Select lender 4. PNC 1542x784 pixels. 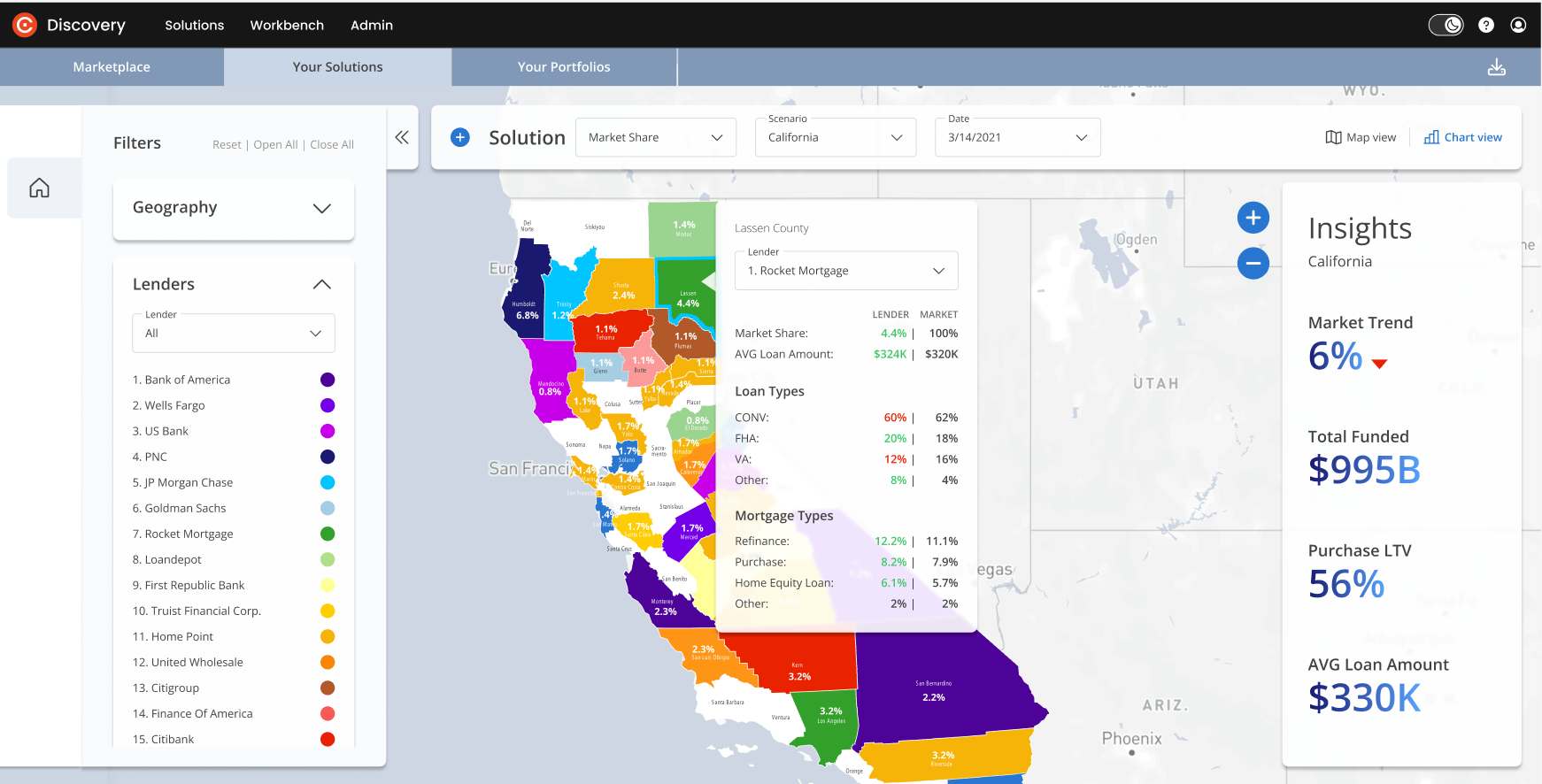click(x=150, y=457)
